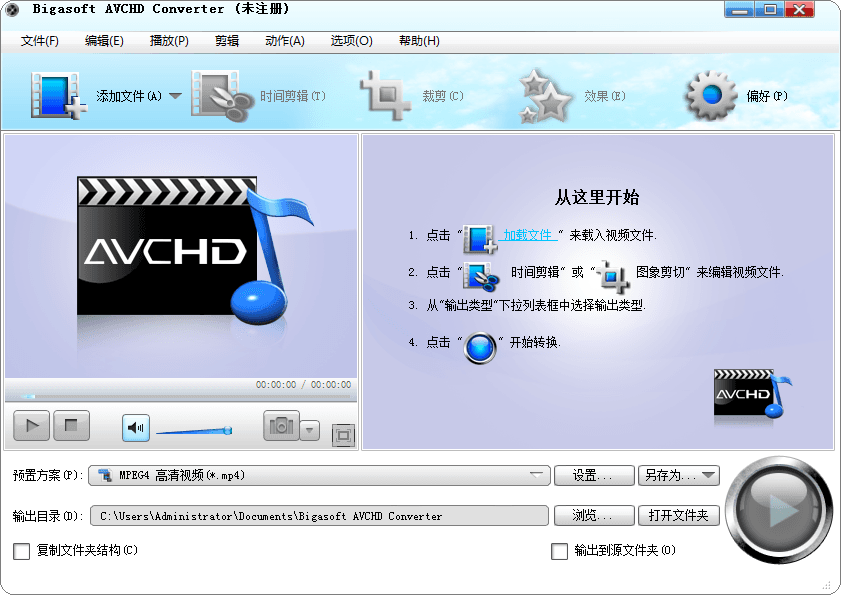
Task: Open the Effects stars icon
Action: 546,97
